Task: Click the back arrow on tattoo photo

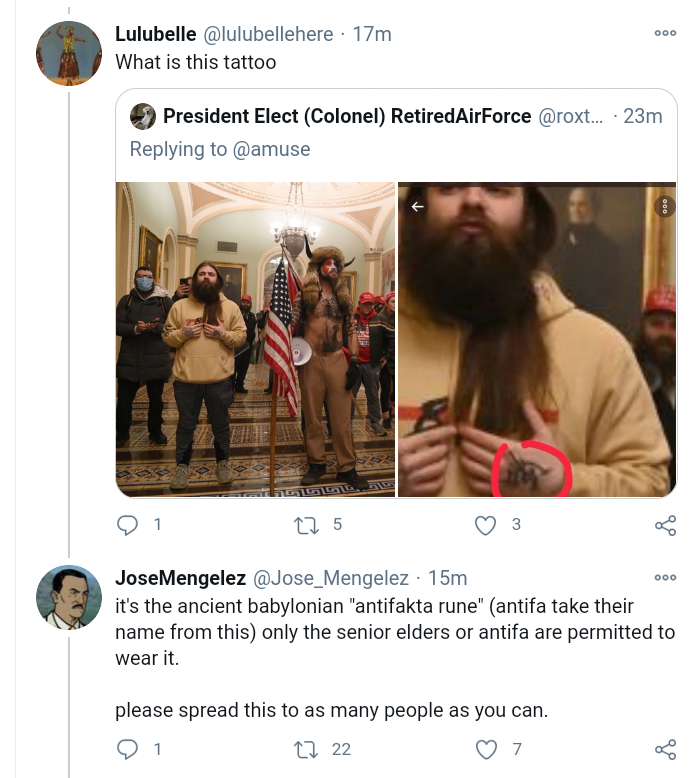Action: pyautogui.click(x=418, y=206)
